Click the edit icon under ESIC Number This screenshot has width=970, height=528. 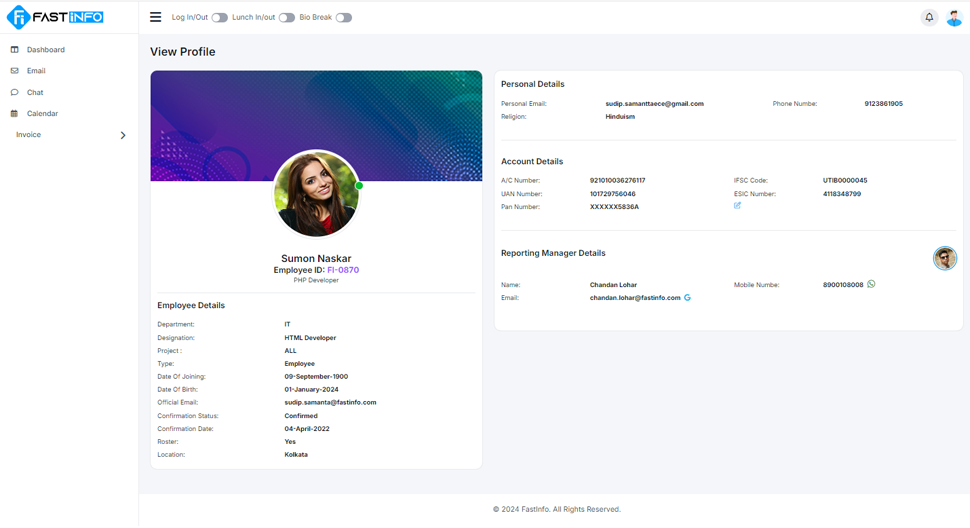point(737,206)
